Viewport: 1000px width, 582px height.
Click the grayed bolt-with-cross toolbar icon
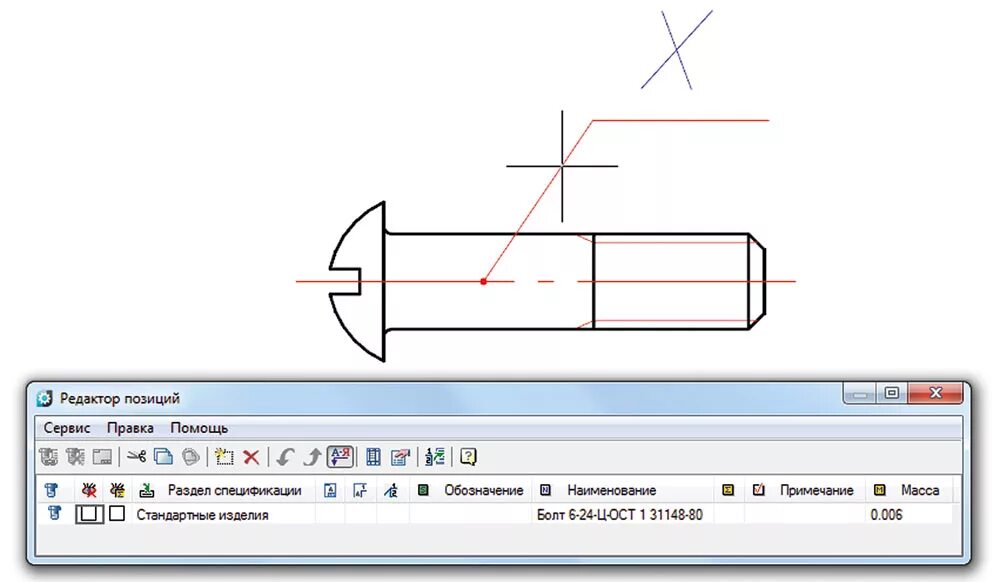(x=75, y=456)
